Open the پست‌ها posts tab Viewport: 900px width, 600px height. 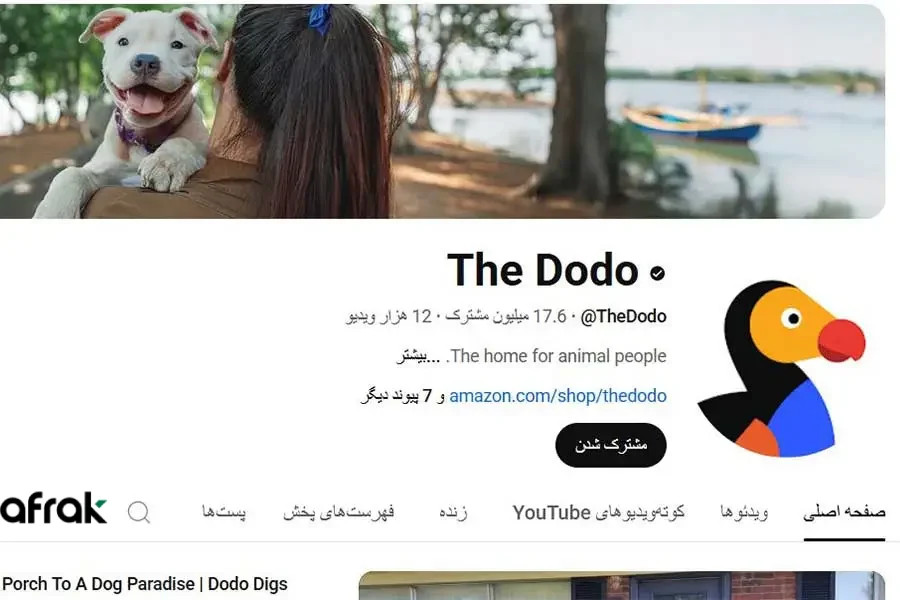224,512
